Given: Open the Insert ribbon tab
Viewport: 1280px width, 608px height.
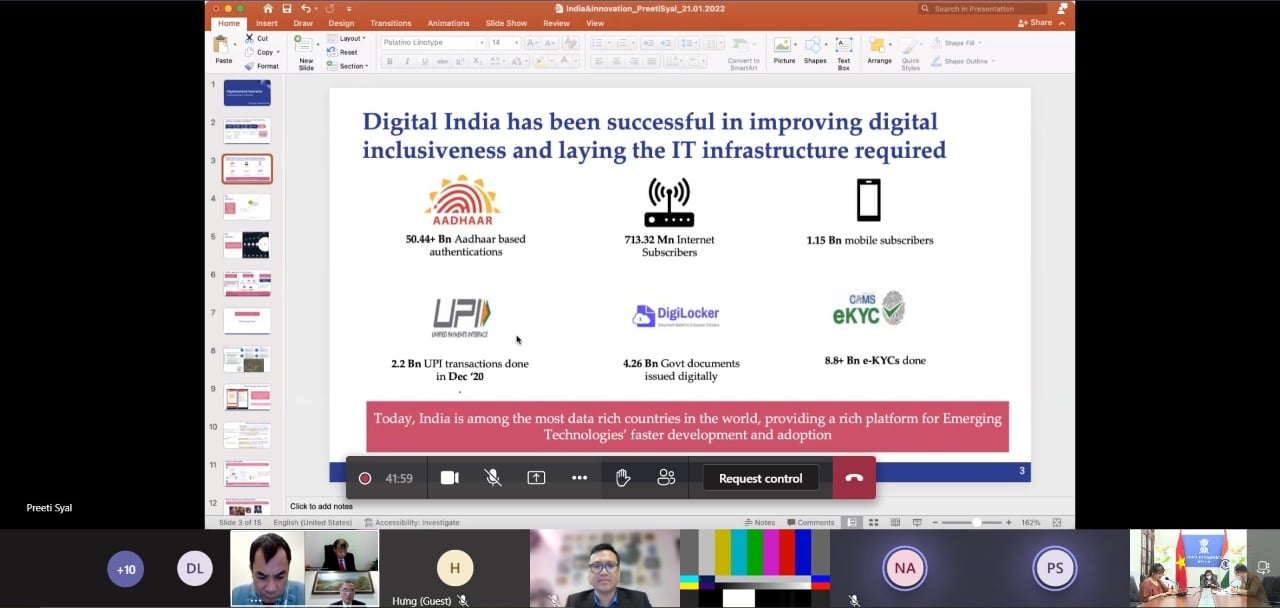Looking at the screenshot, I should pos(267,23).
